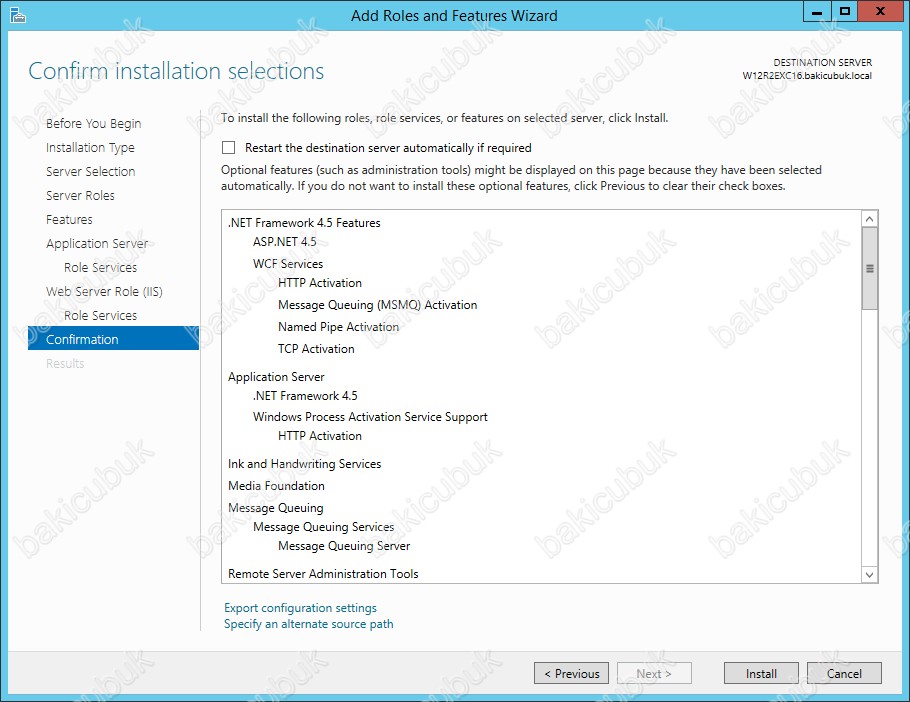The width and height of the screenshot is (910, 702).
Task: Minimize the wizard window
Action: pyautogui.click(x=817, y=12)
